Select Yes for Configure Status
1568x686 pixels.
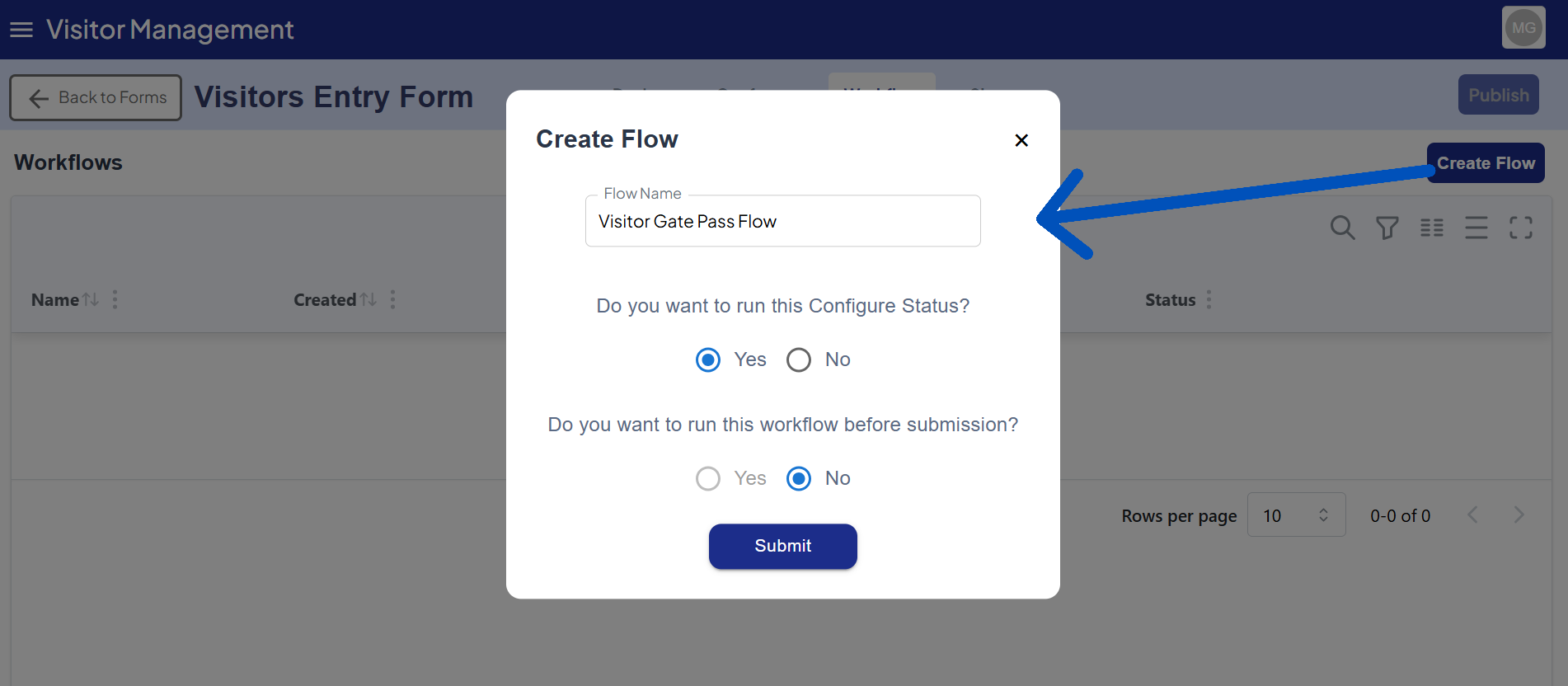(x=708, y=360)
